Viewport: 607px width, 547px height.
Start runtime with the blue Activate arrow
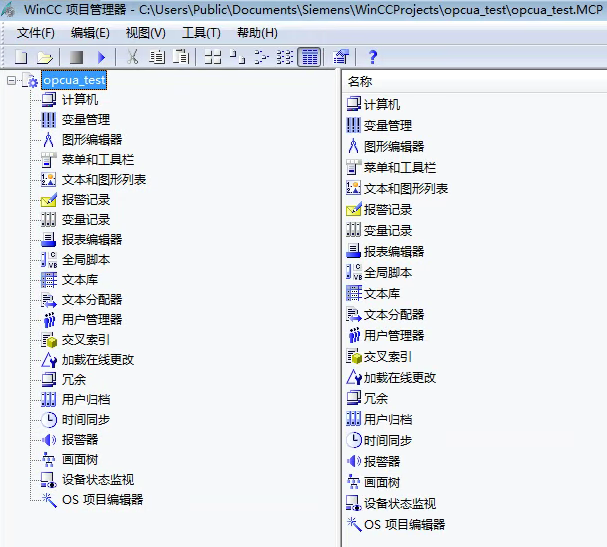coord(101,57)
